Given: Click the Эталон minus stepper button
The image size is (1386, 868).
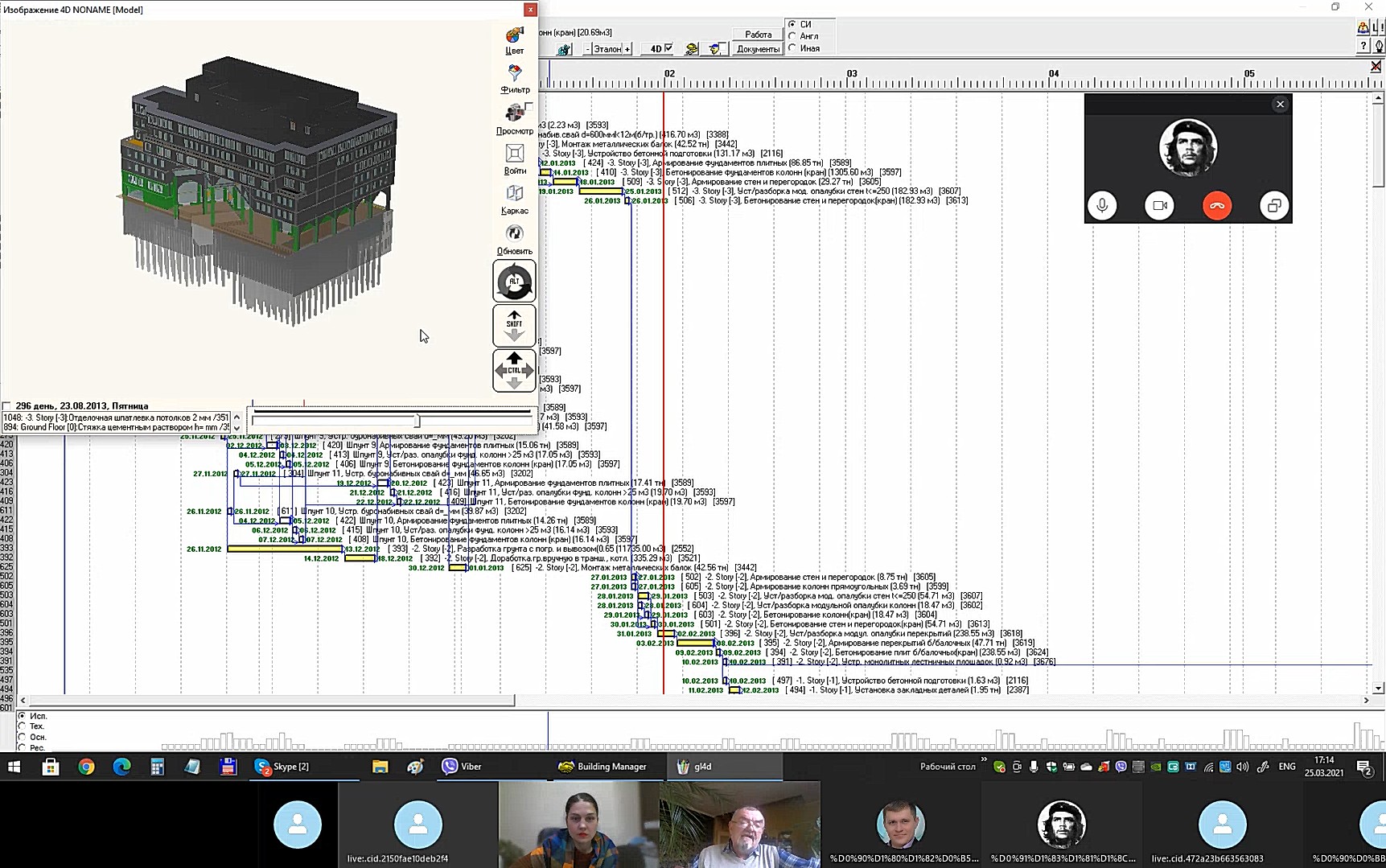Looking at the screenshot, I should (587, 49).
